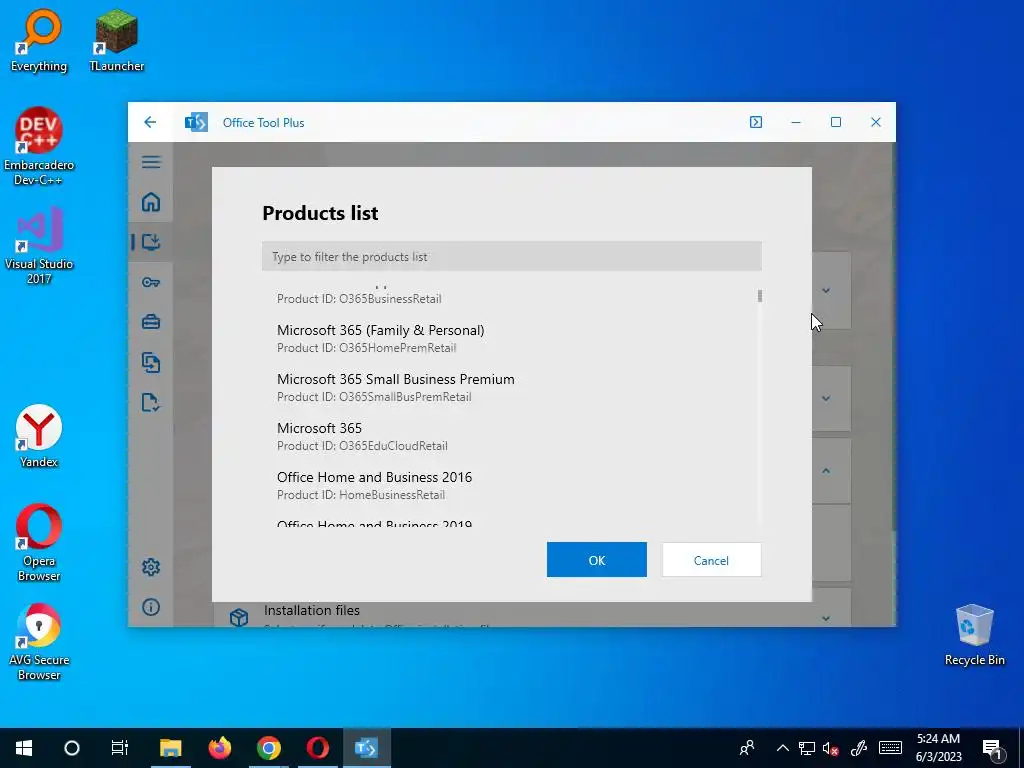The height and width of the screenshot is (768, 1024).
Task: Open the AVG Secure Browser desktop shortcut
Action: point(39,641)
